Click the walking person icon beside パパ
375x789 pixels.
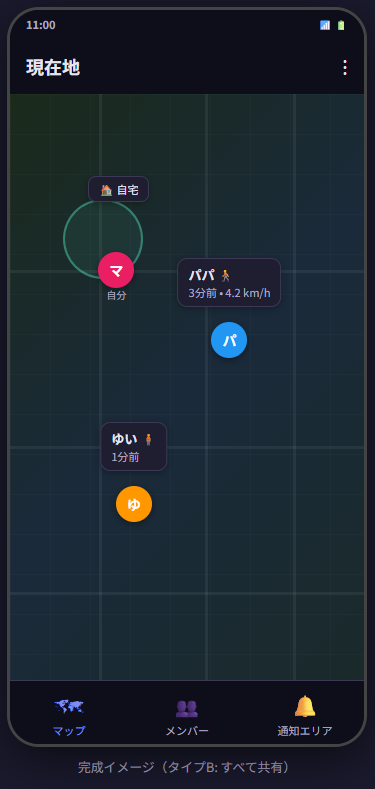pos(225,275)
